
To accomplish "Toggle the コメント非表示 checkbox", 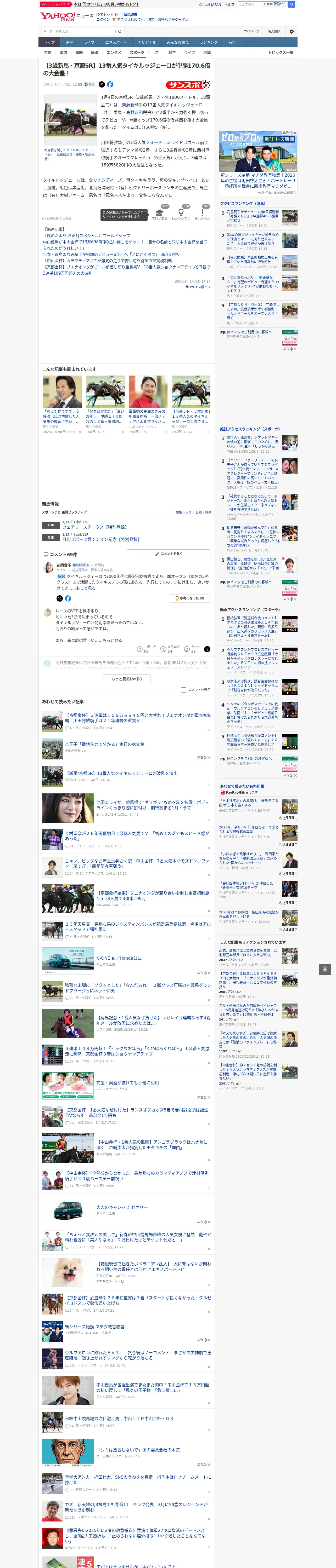I will [183, 690].
